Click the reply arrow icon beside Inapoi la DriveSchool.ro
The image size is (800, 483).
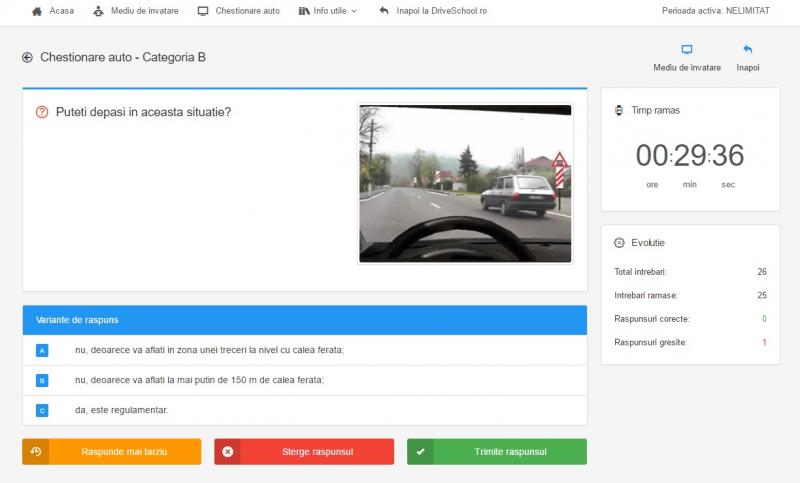(x=384, y=11)
